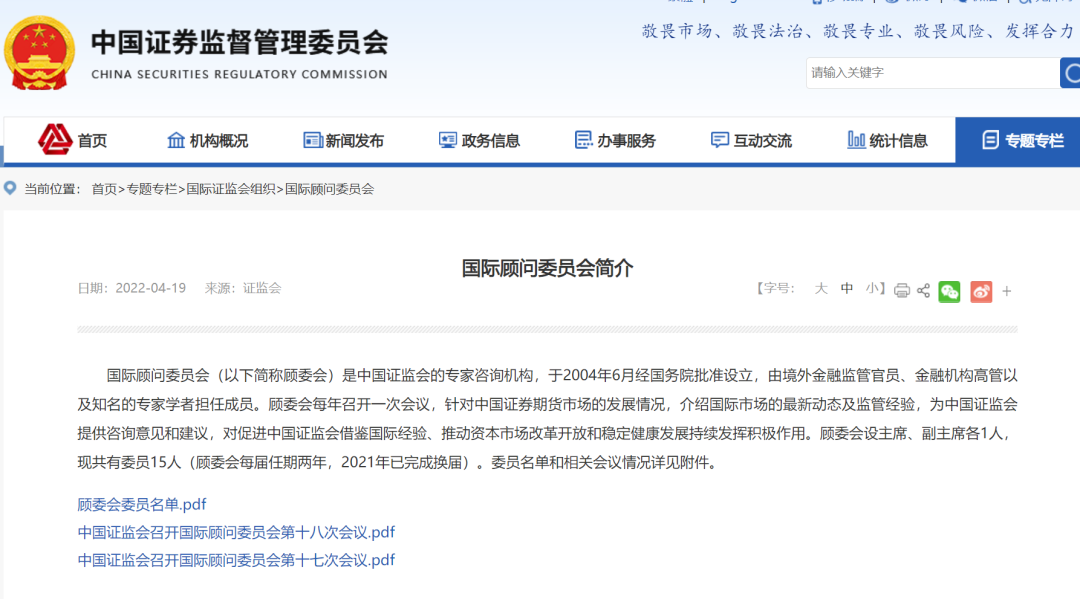Click the location pin icon in the breadcrumb
This screenshot has width=1080, height=599.
click(10, 188)
